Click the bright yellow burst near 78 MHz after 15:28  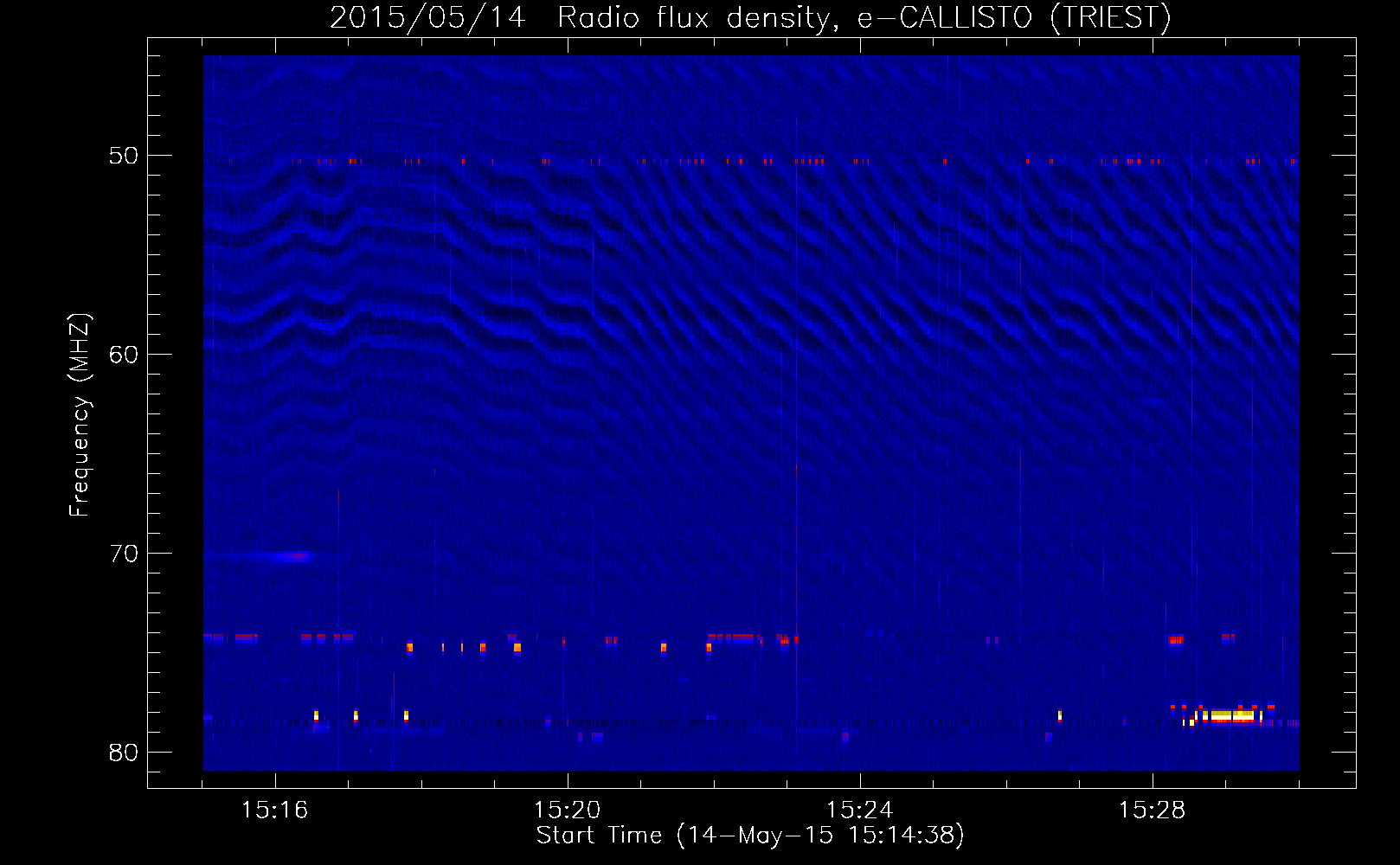point(1232,715)
